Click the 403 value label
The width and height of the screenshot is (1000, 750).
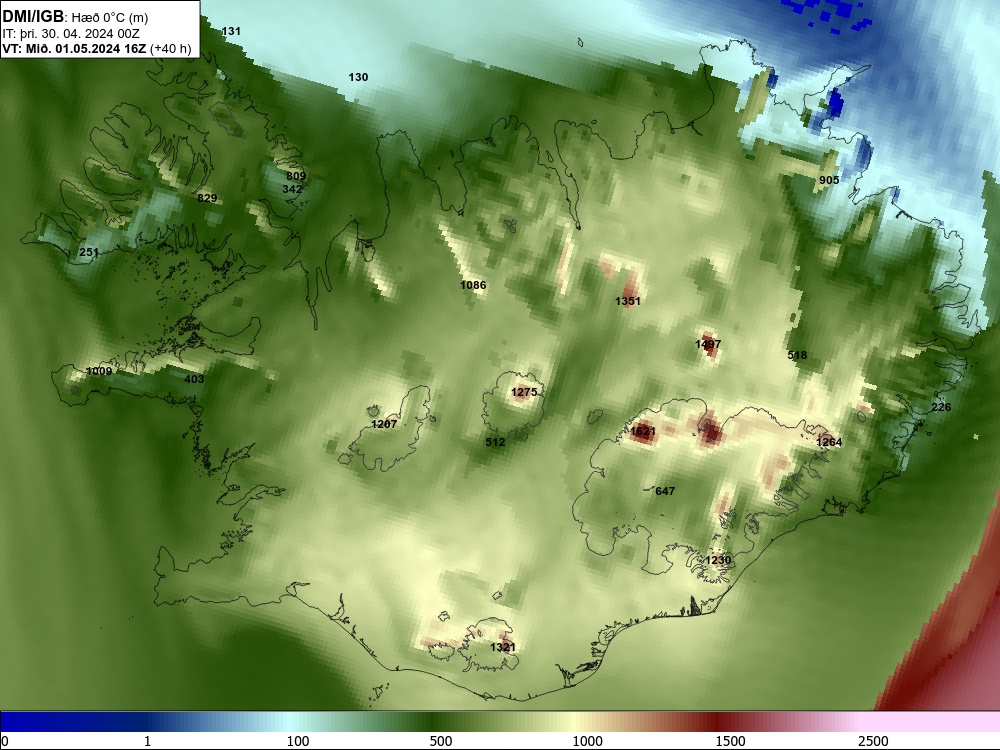pyautogui.click(x=194, y=379)
